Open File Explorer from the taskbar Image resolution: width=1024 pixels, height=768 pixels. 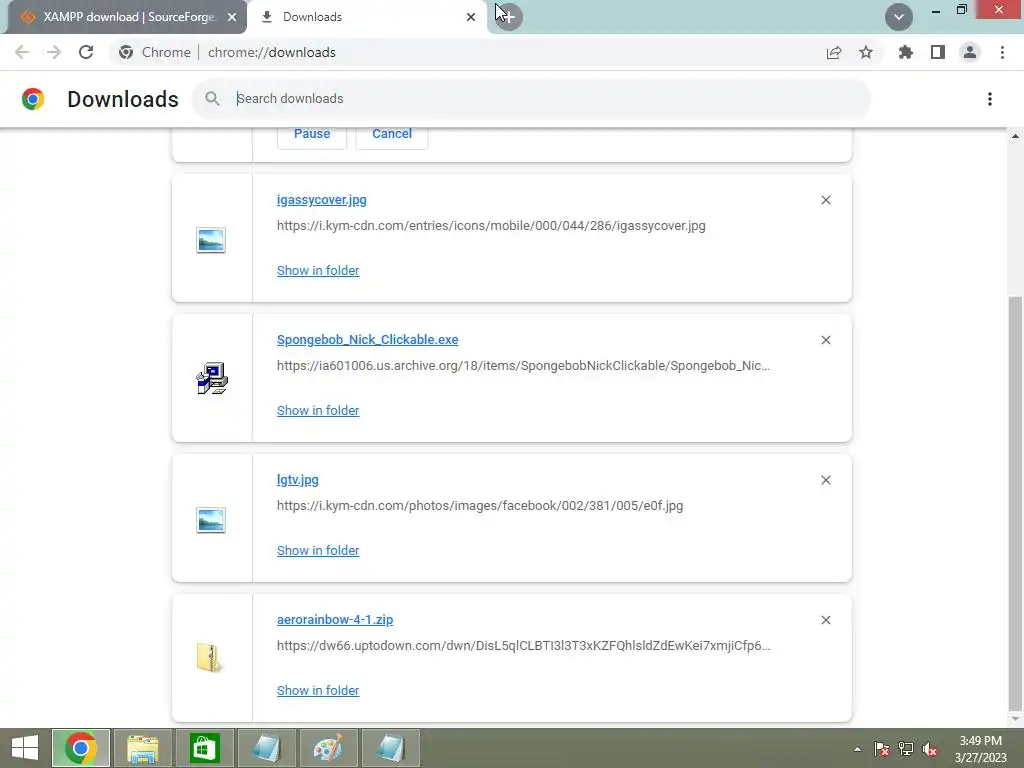142,748
